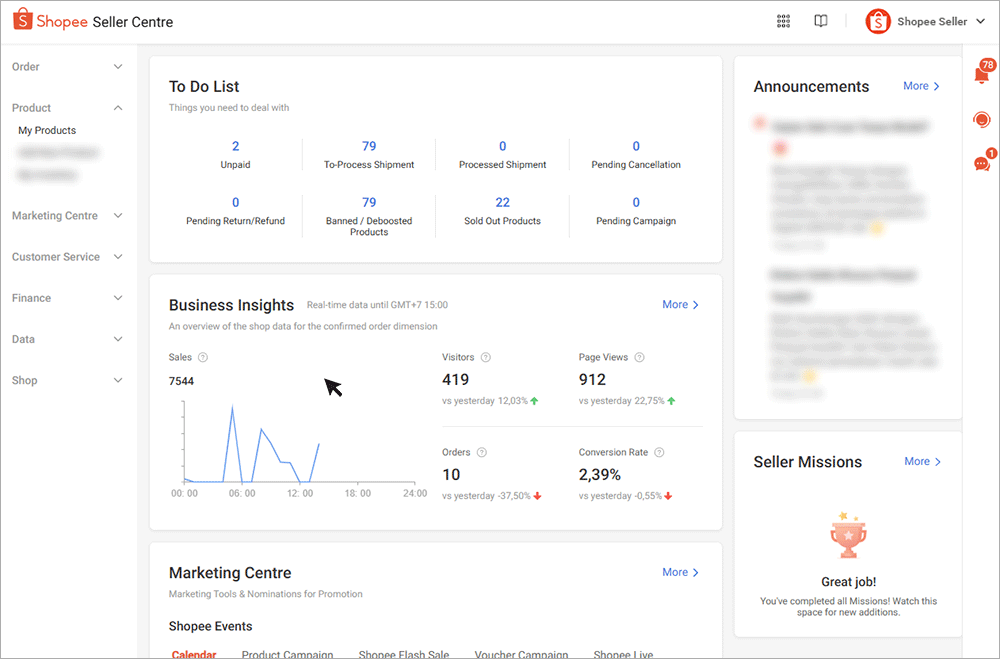Click the help icon next to Sales
The image size is (1000, 659).
click(x=203, y=357)
